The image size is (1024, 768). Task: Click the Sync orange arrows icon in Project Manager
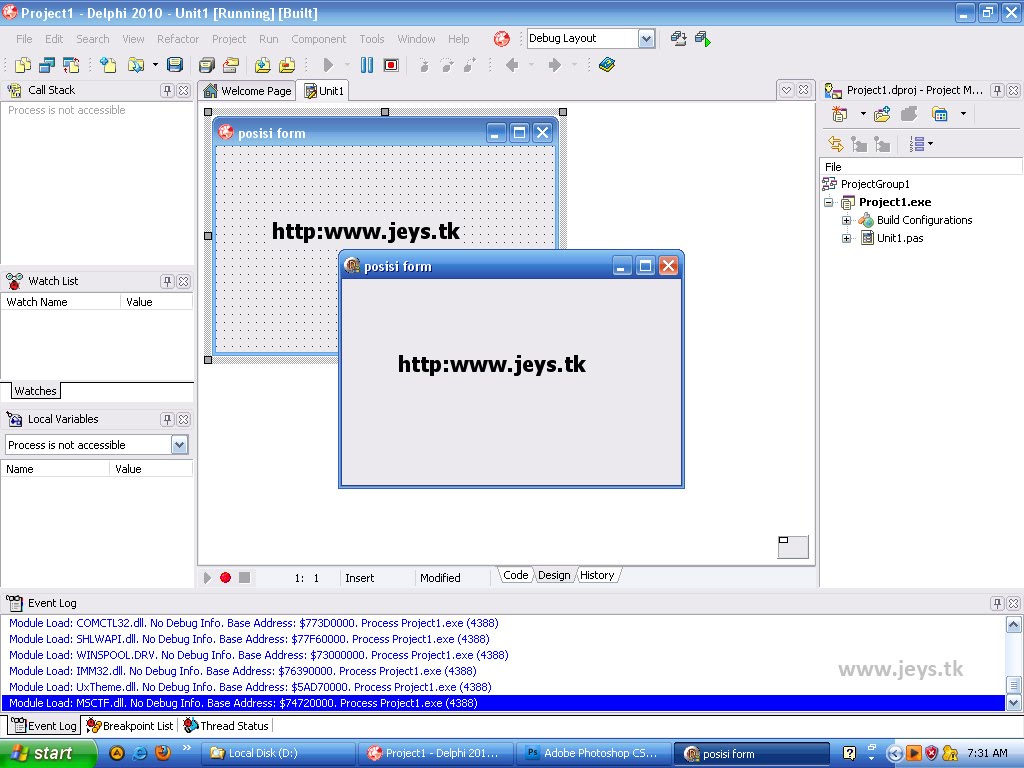pos(835,144)
